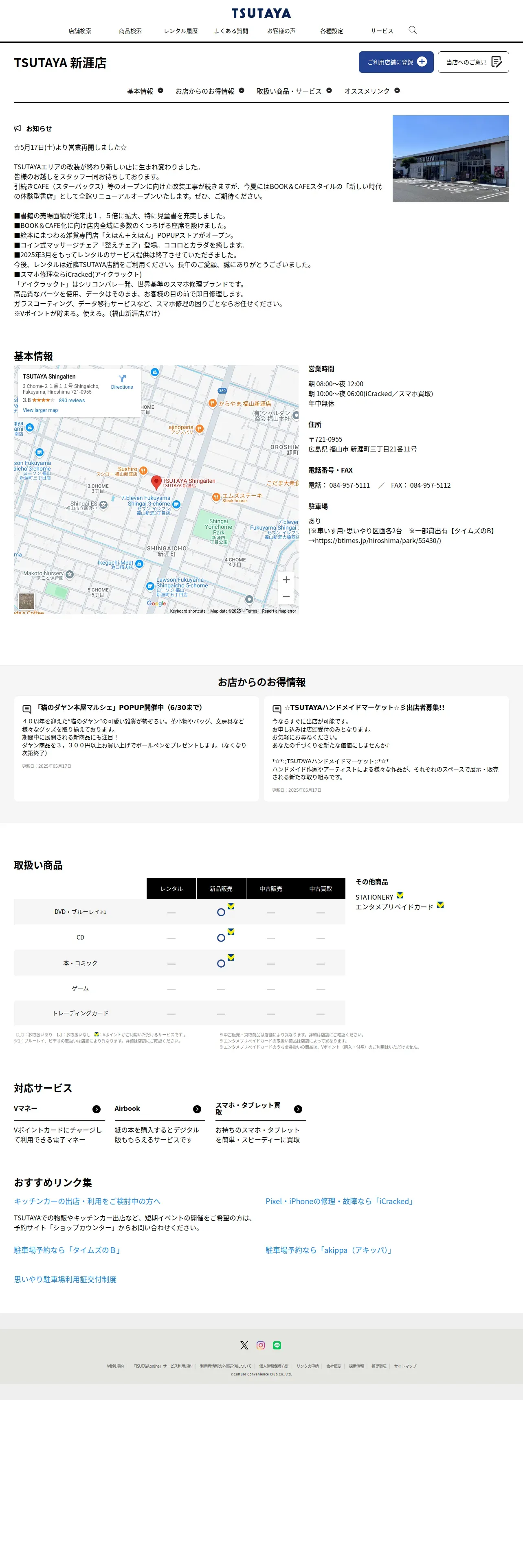This screenshot has width=523, height=1568.
Task: Click サイトマップ footer link
Action: (405, 1366)
